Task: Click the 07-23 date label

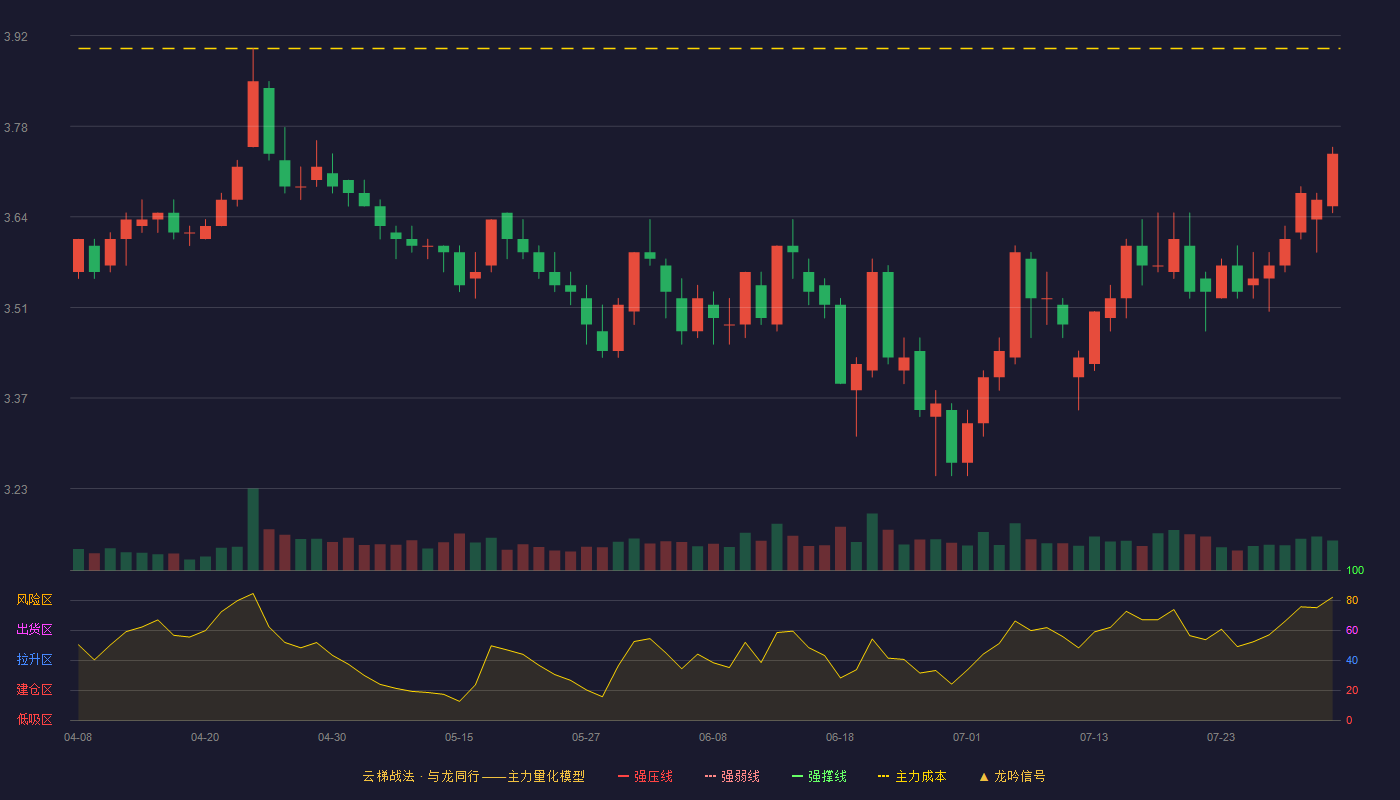Action: 1221,737
